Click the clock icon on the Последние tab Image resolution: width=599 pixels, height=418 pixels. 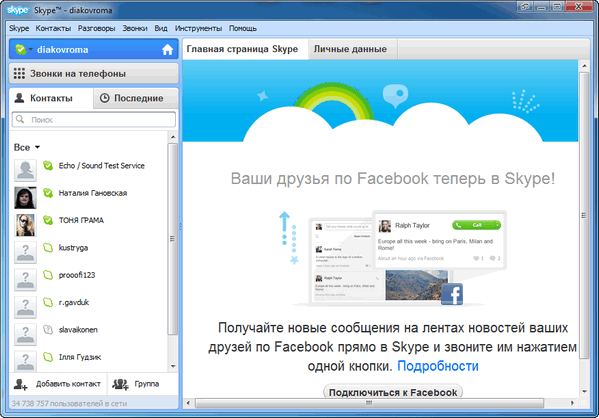(105, 98)
